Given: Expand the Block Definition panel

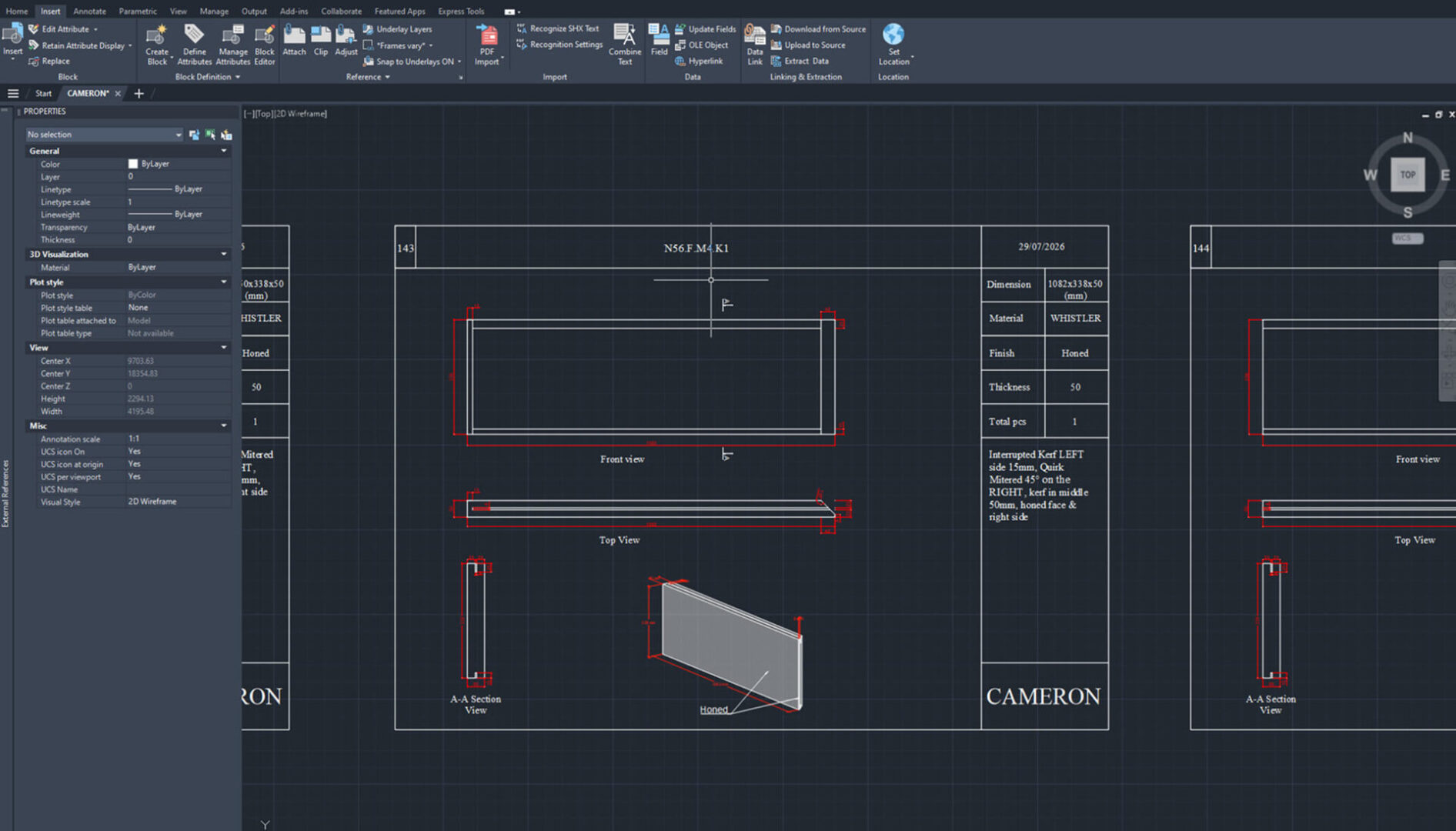Looking at the screenshot, I should coord(207,77).
